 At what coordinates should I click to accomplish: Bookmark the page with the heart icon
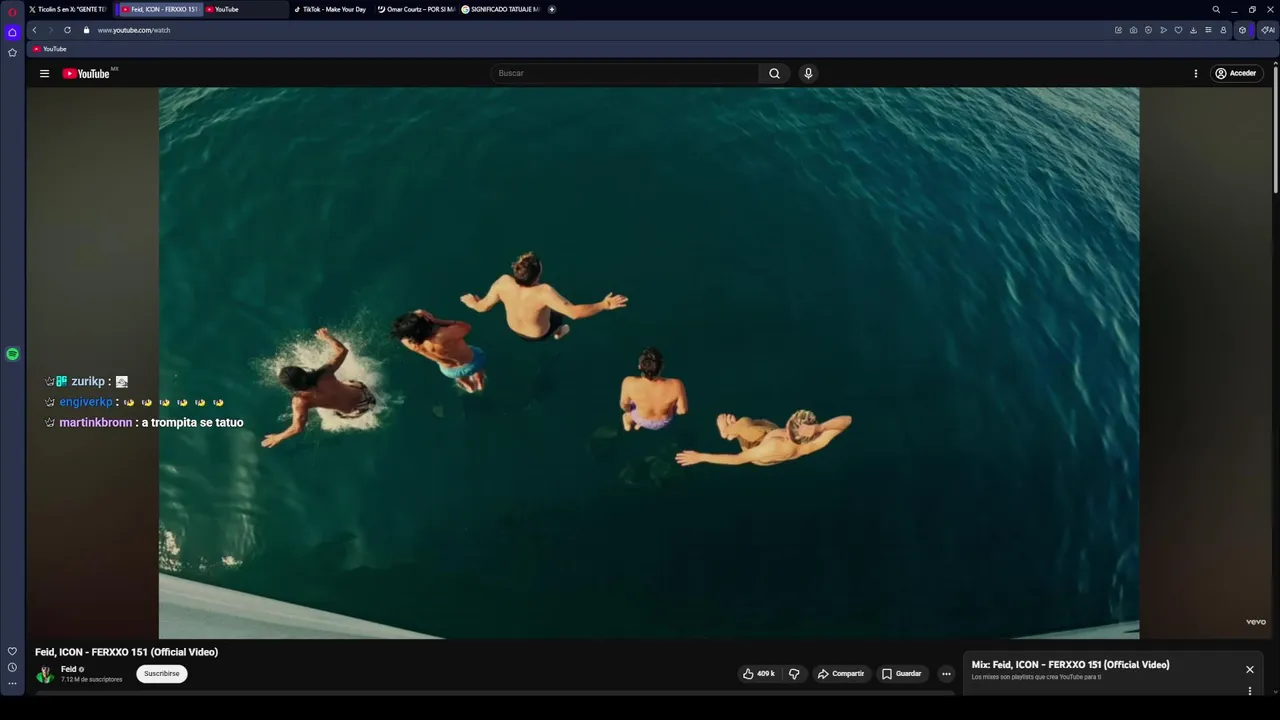click(x=1178, y=30)
